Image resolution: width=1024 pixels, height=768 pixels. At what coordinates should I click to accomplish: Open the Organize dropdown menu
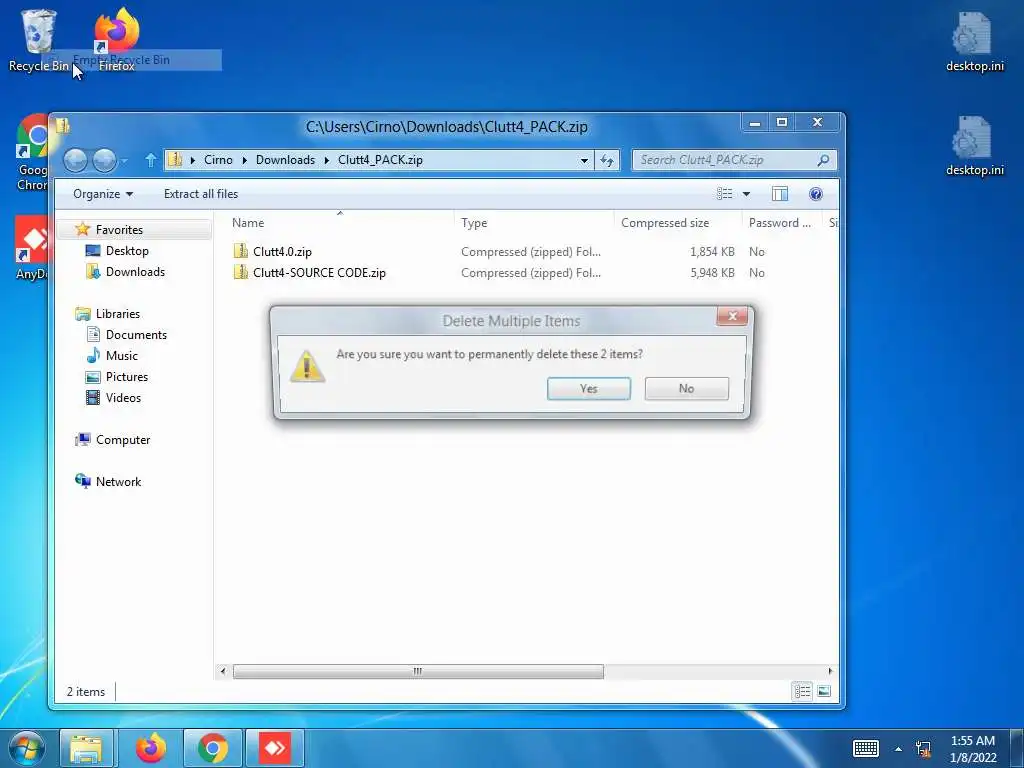(103, 194)
